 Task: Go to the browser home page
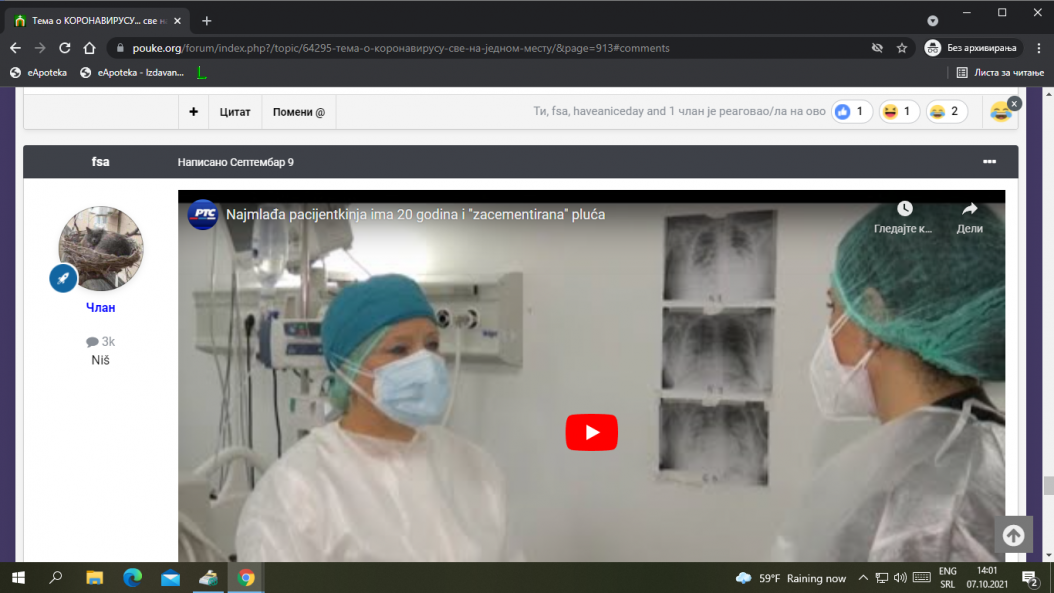89,48
